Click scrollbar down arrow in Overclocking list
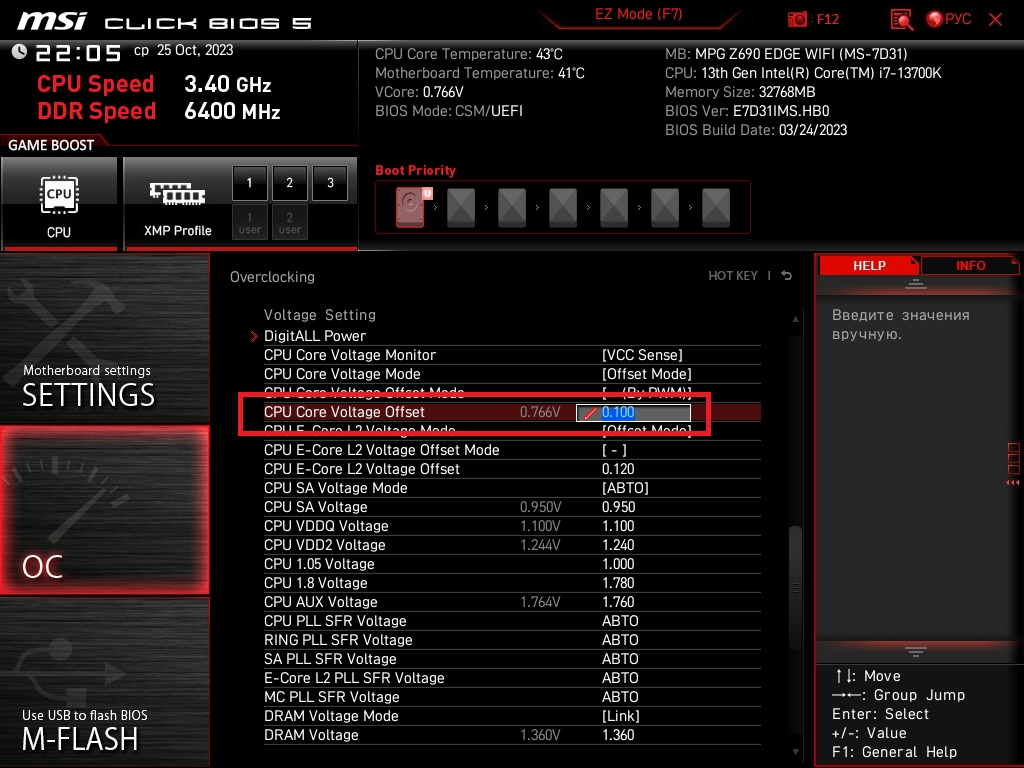 click(795, 752)
